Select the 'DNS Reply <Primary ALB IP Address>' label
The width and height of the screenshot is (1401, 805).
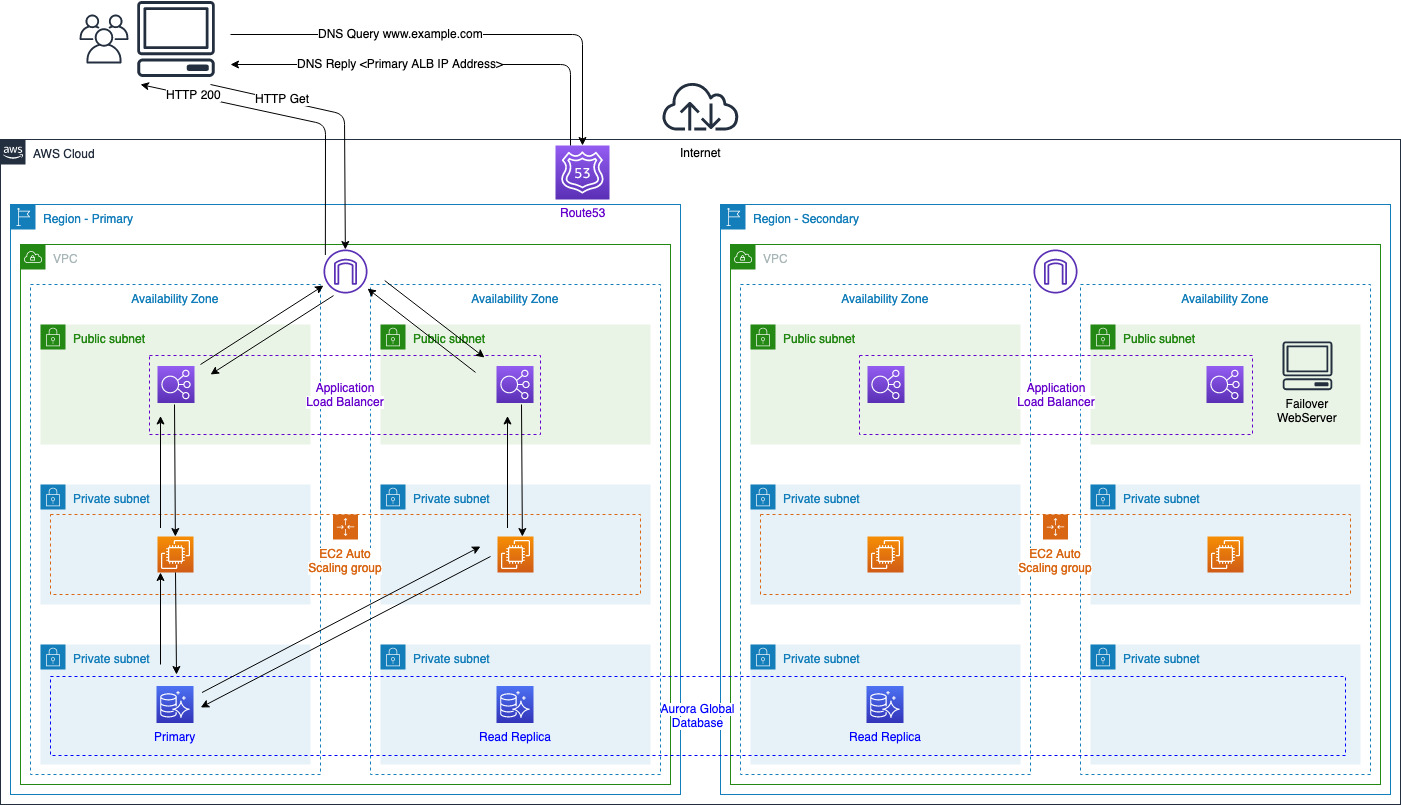point(399,64)
